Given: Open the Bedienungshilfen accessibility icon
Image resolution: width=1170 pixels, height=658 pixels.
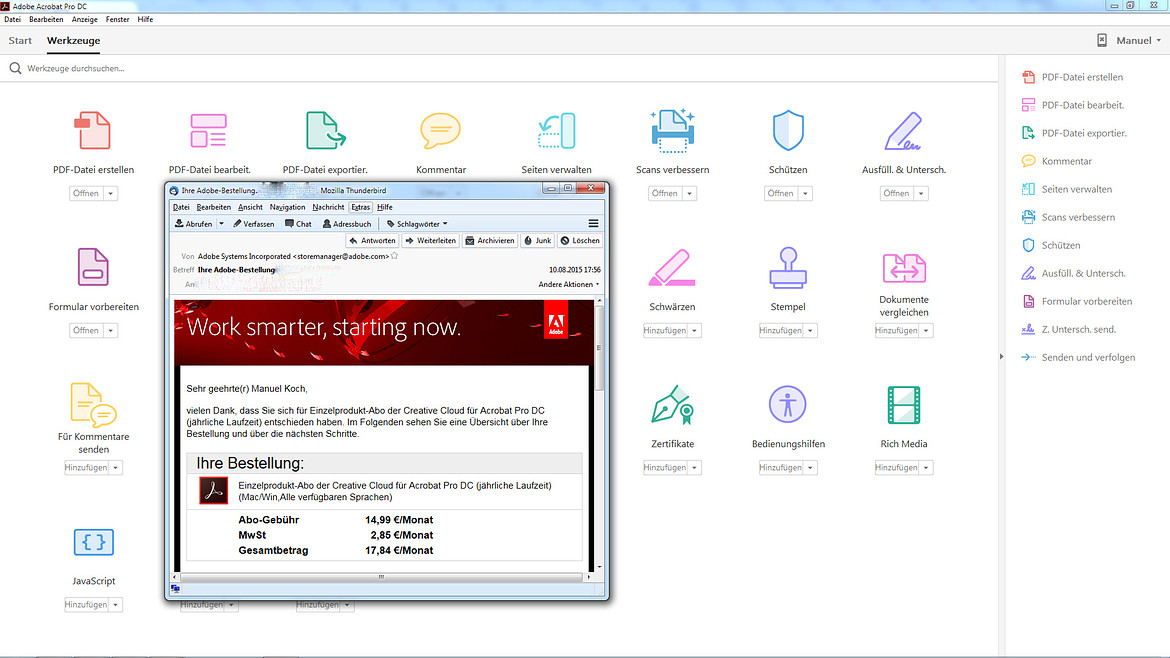Looking at the screenshot, I should (788, 404).
